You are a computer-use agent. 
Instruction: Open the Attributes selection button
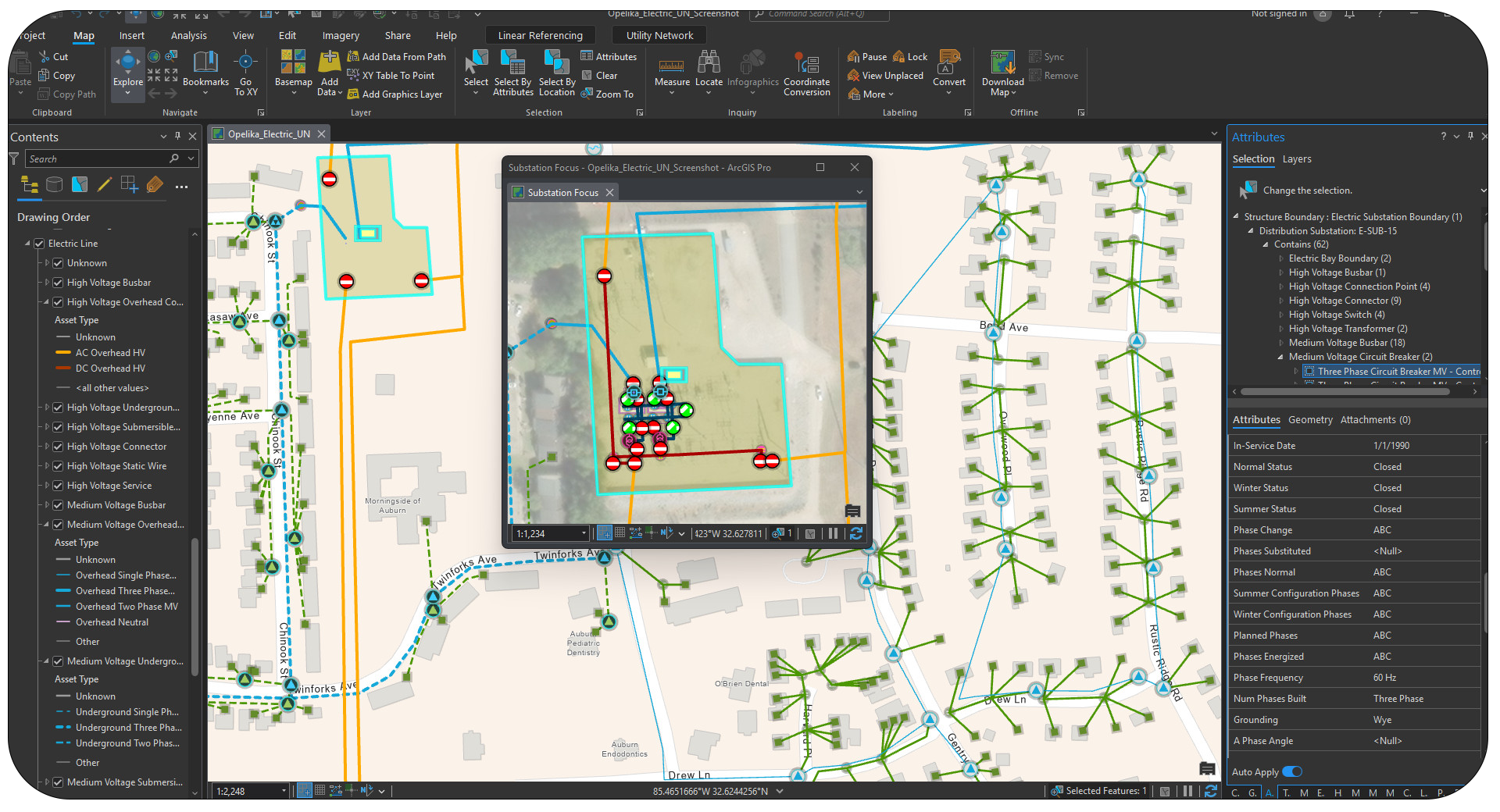point(609,56)
